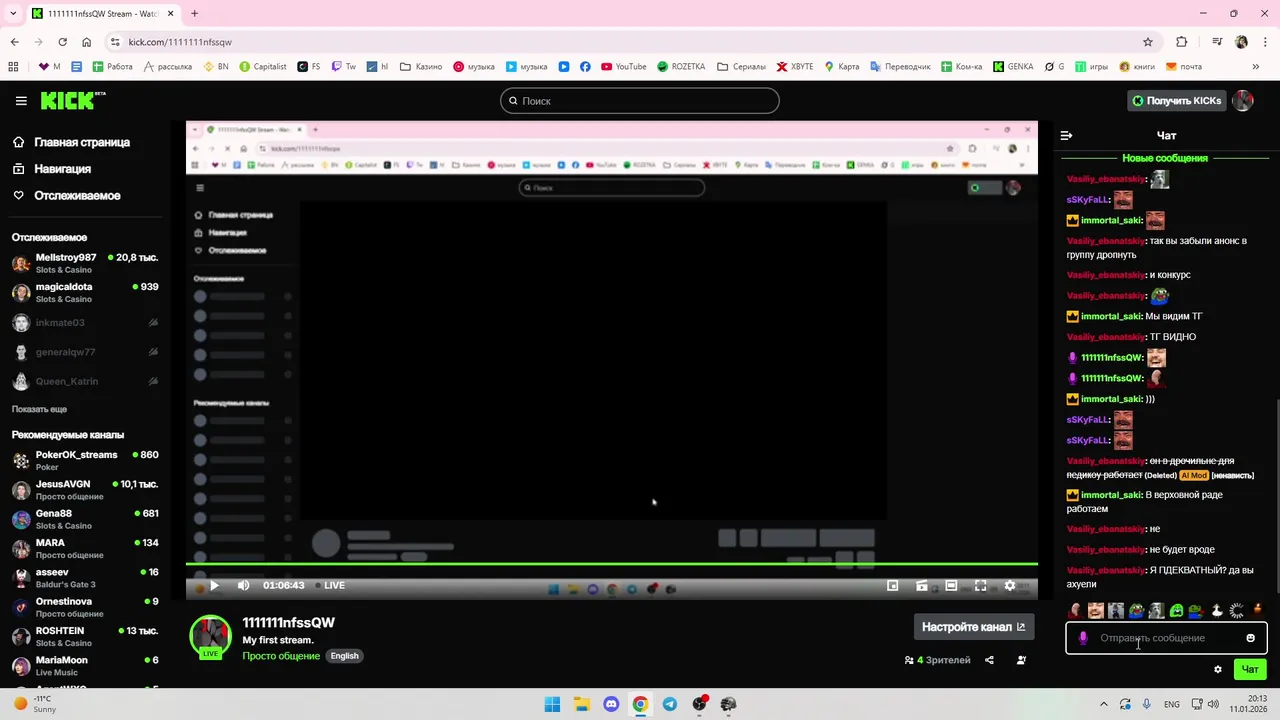Insert the candle quick emote
Viewport: 1280px width, 720px height.
[1257, 610]
